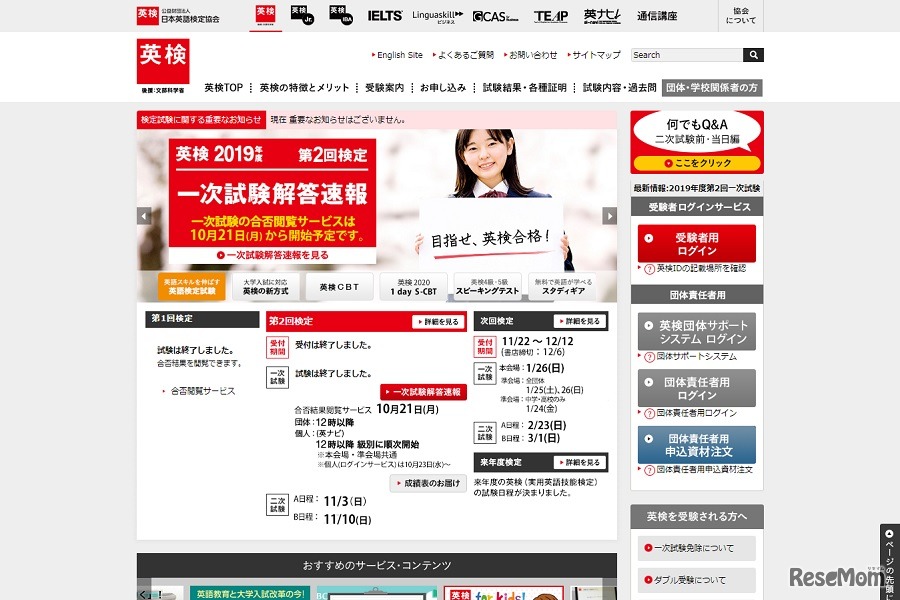
Task: Open 英検の特徴とメリット menu
Action: coord(304,88)
